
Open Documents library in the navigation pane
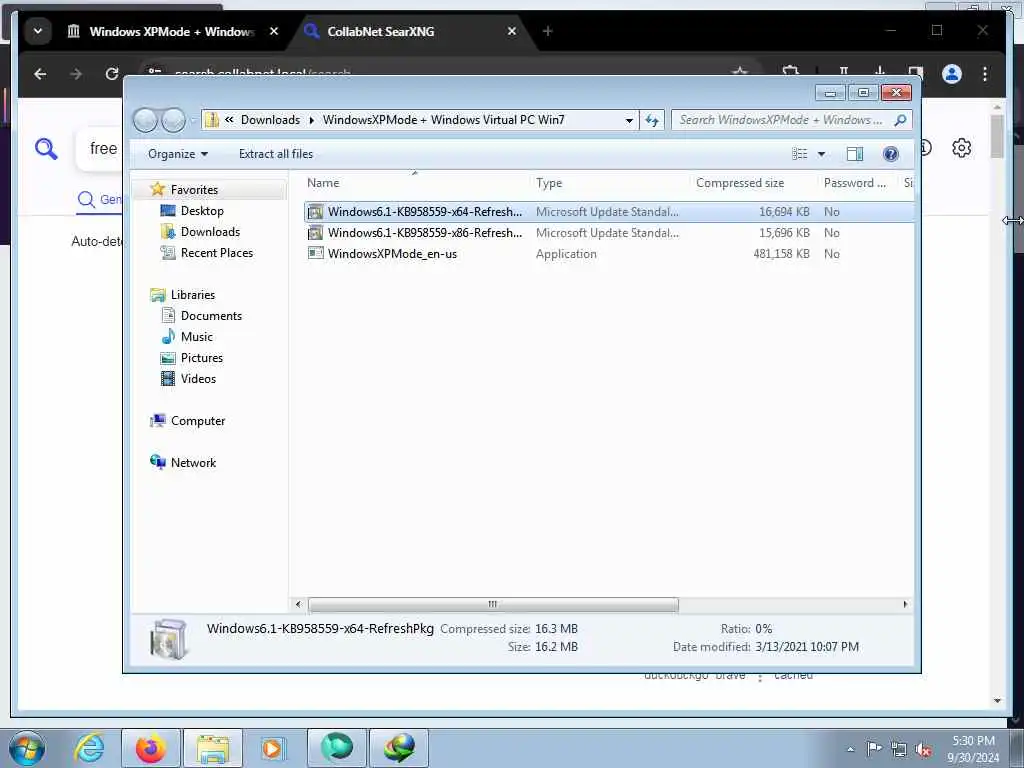[211, 315]
